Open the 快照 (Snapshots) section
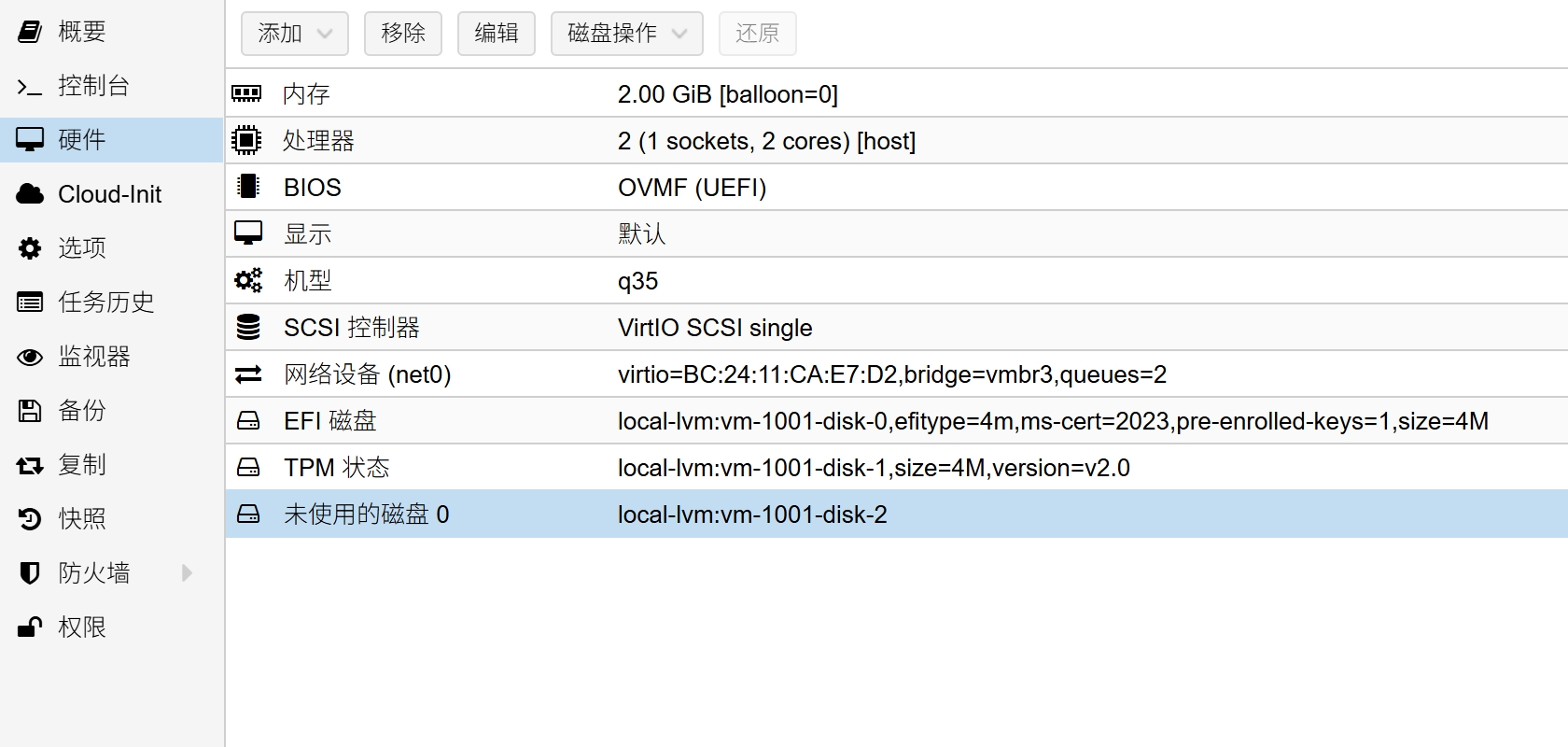 tap(81, 518)
